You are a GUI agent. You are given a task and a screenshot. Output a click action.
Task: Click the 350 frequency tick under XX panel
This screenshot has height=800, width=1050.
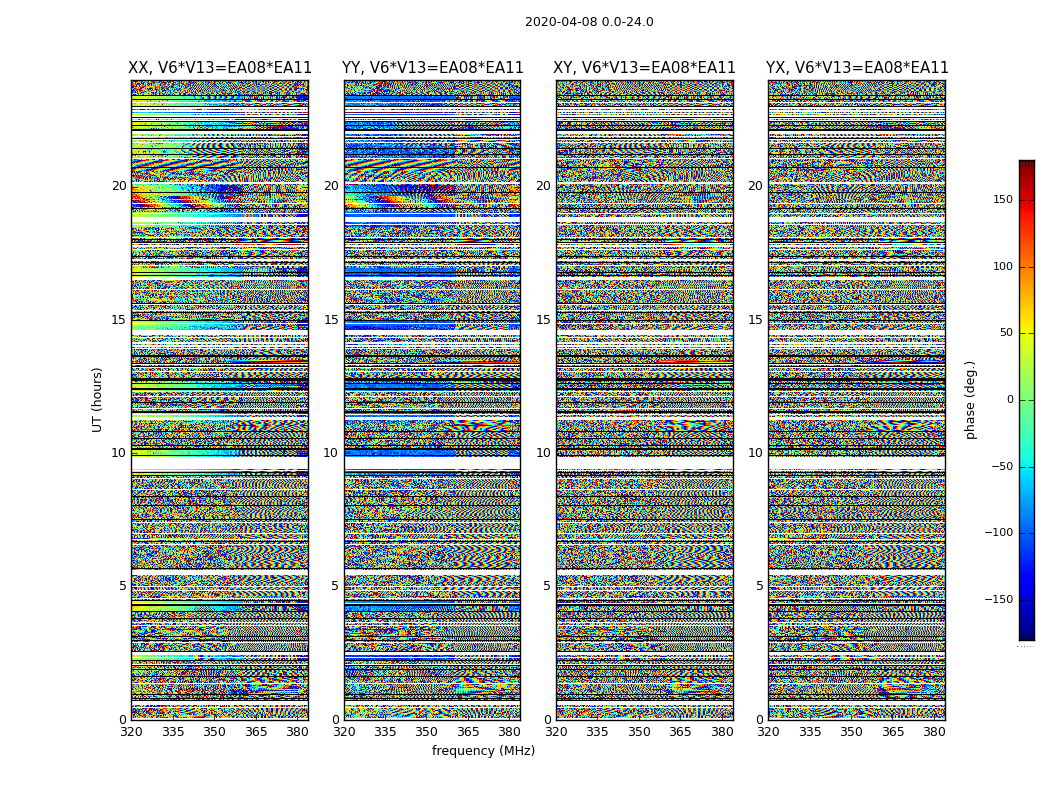[x=214, y=732]
